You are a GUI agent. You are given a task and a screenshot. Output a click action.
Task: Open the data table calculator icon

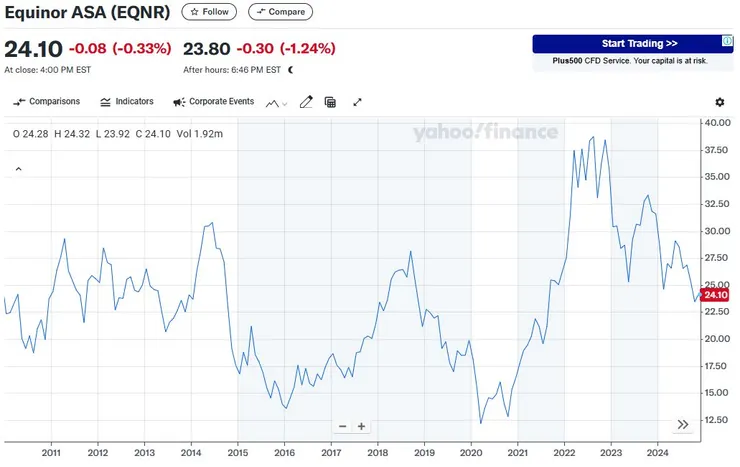tap(330, 102)
